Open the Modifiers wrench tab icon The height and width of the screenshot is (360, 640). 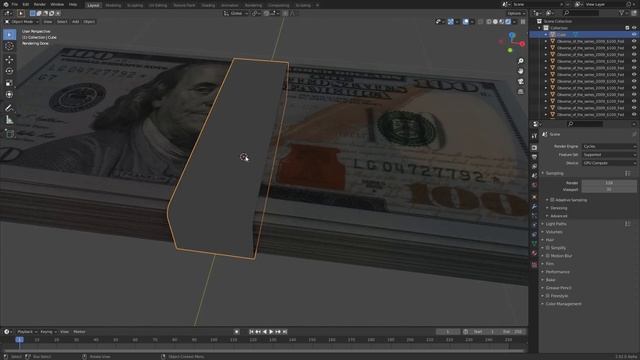click(534, 207)
